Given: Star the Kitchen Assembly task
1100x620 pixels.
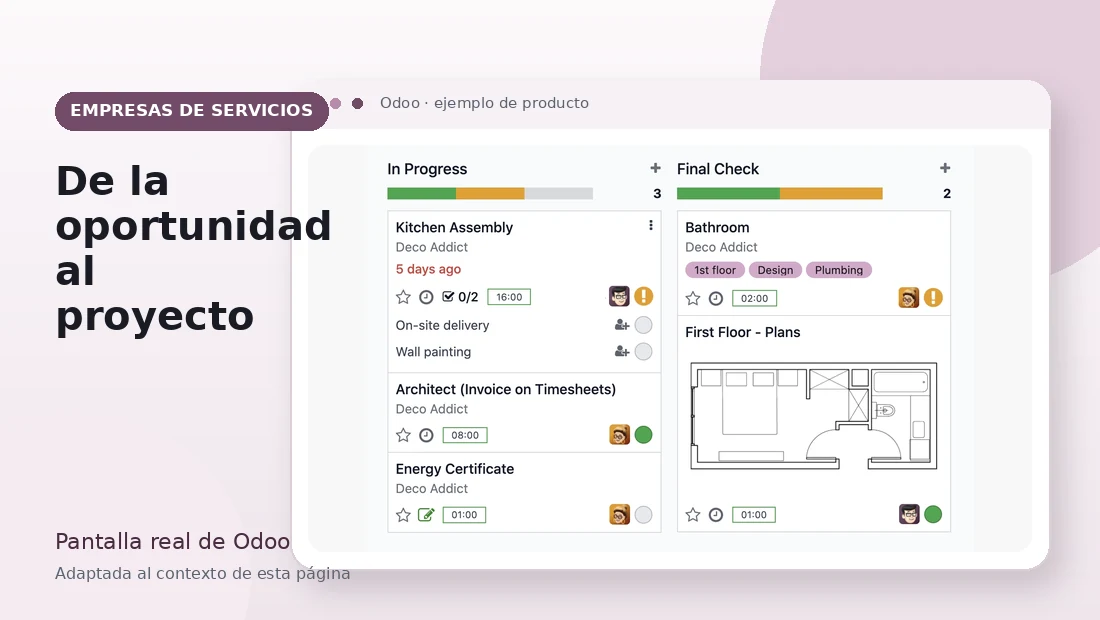Looking at the screenshot, I should pyautogui.click(x=403, y=297).
